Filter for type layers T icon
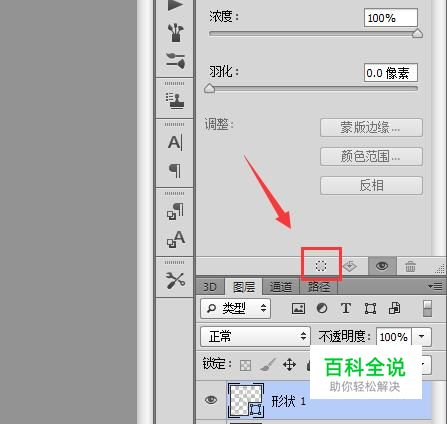This screenshot has width=447, height=424. pyautogui.click(x=346, y=308)
